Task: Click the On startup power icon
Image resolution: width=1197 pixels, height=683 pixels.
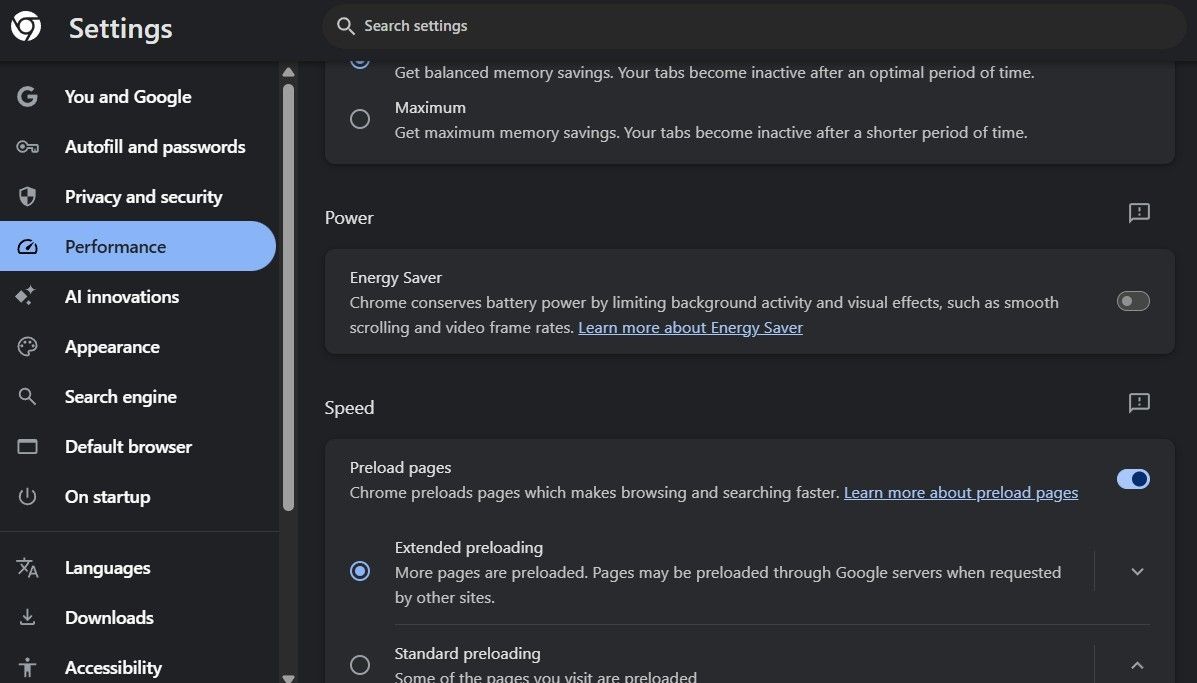Action: [x=28, y=497]
